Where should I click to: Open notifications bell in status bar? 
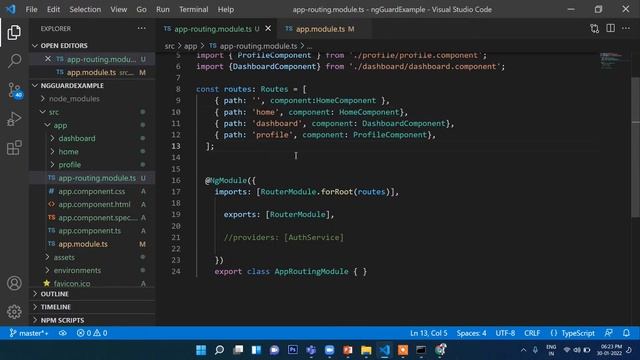pos(626,333)
